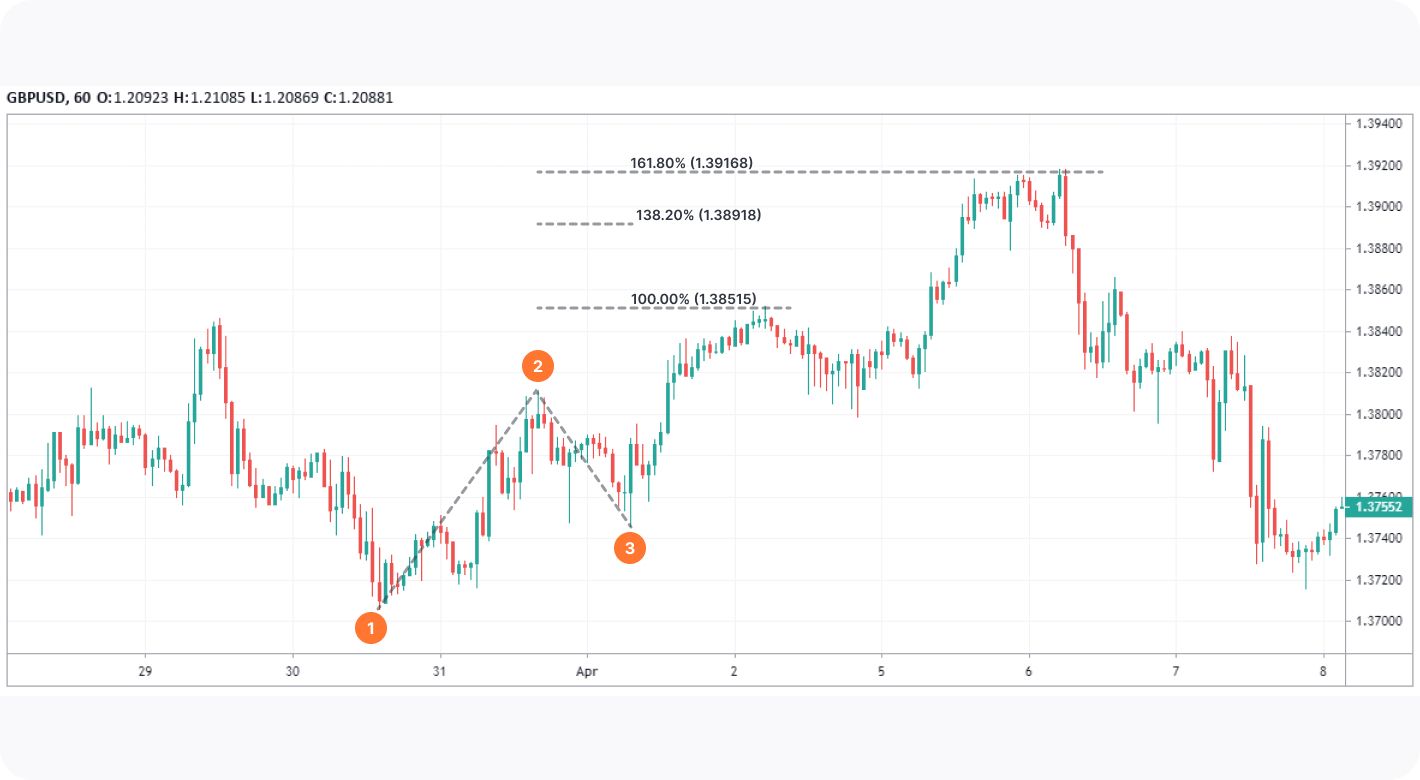This screenshot has width=1420, height=780.
Task: Click the 138.20% (1.38918) level label
Action: coord(698,215)
